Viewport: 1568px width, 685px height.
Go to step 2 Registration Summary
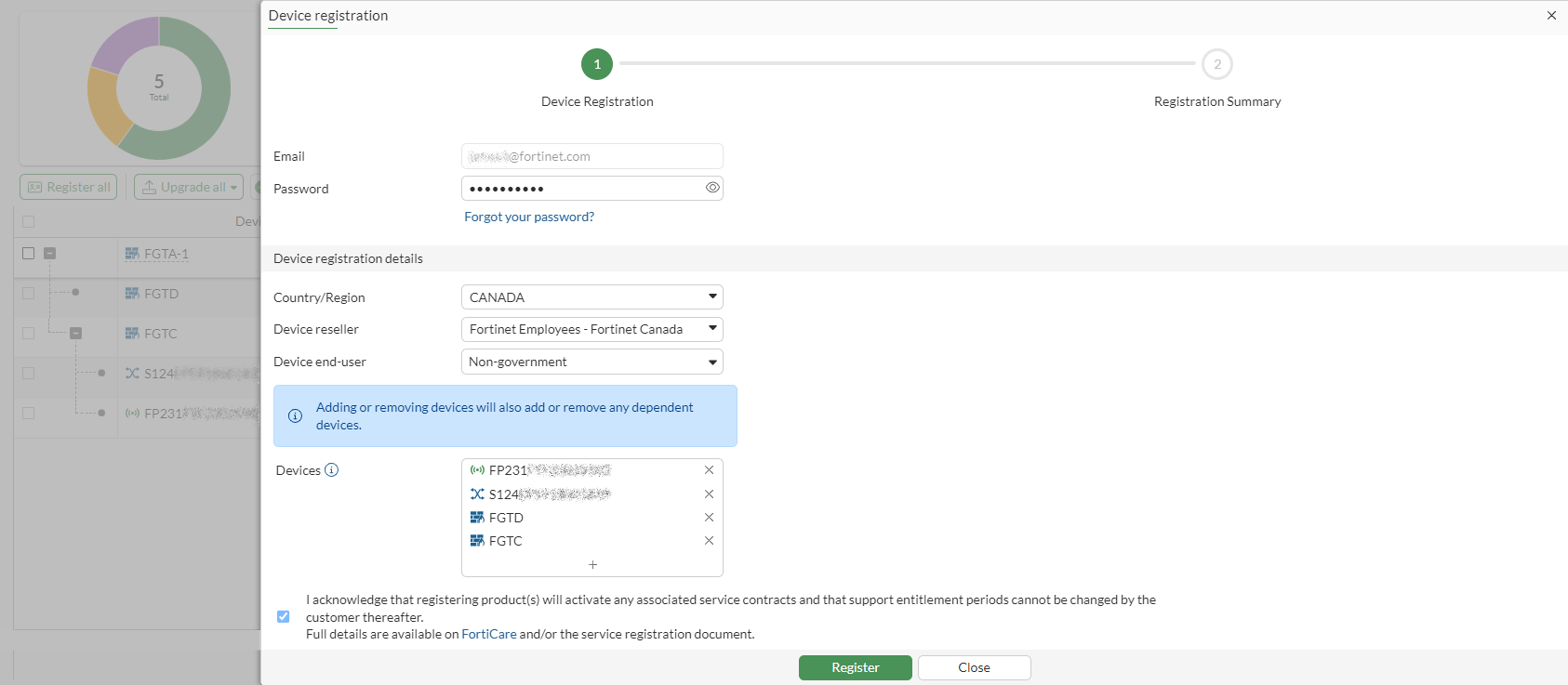(1216, 64)
